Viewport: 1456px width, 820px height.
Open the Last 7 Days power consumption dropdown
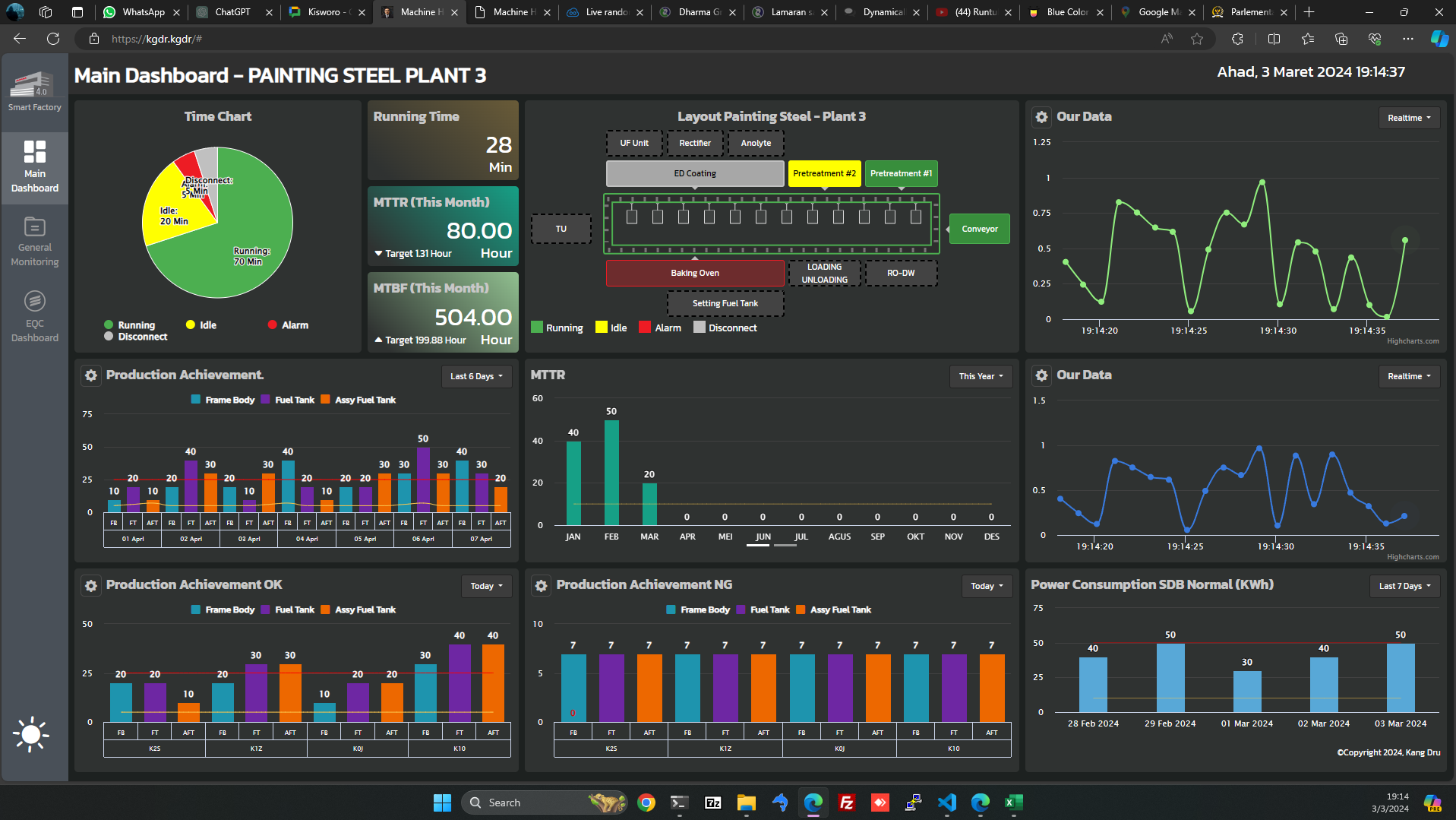(x=1404, y=586)
